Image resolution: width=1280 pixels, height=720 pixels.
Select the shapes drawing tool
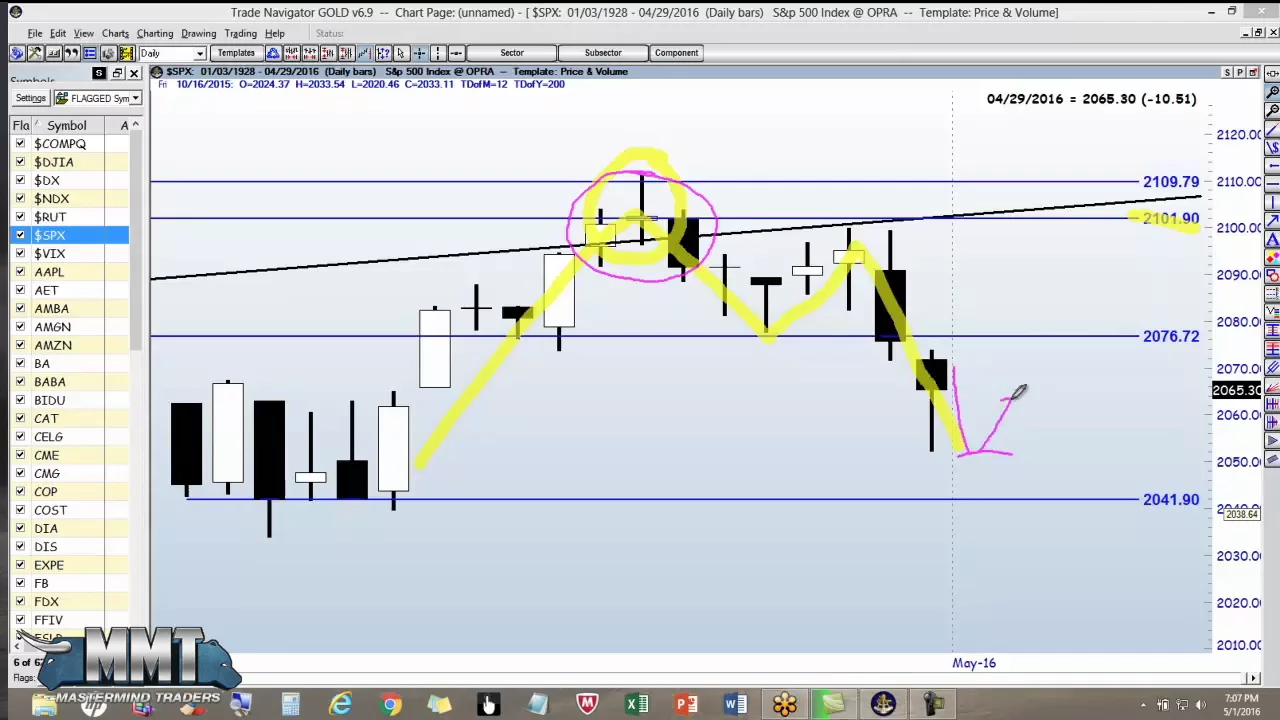(x=1272, y=277)
